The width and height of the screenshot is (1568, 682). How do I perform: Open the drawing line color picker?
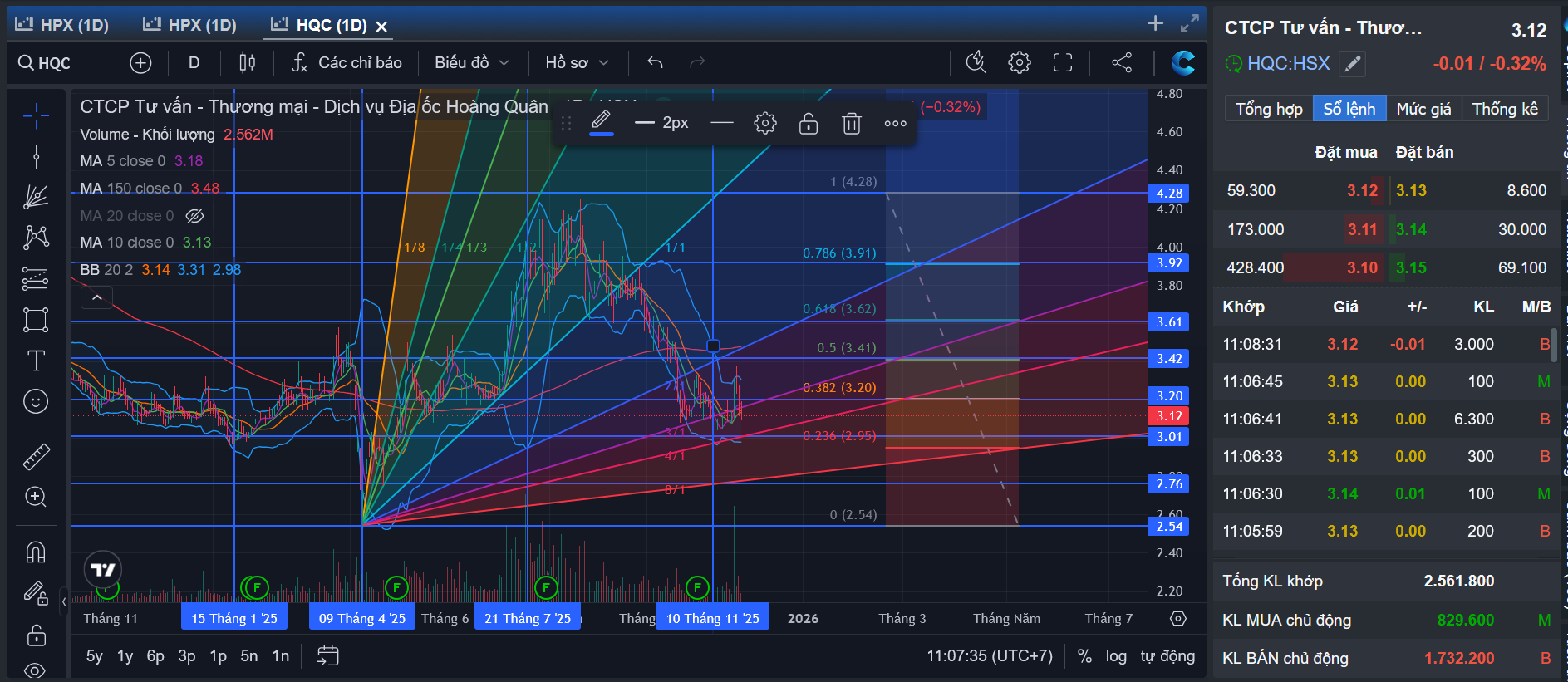pos(602,124)
